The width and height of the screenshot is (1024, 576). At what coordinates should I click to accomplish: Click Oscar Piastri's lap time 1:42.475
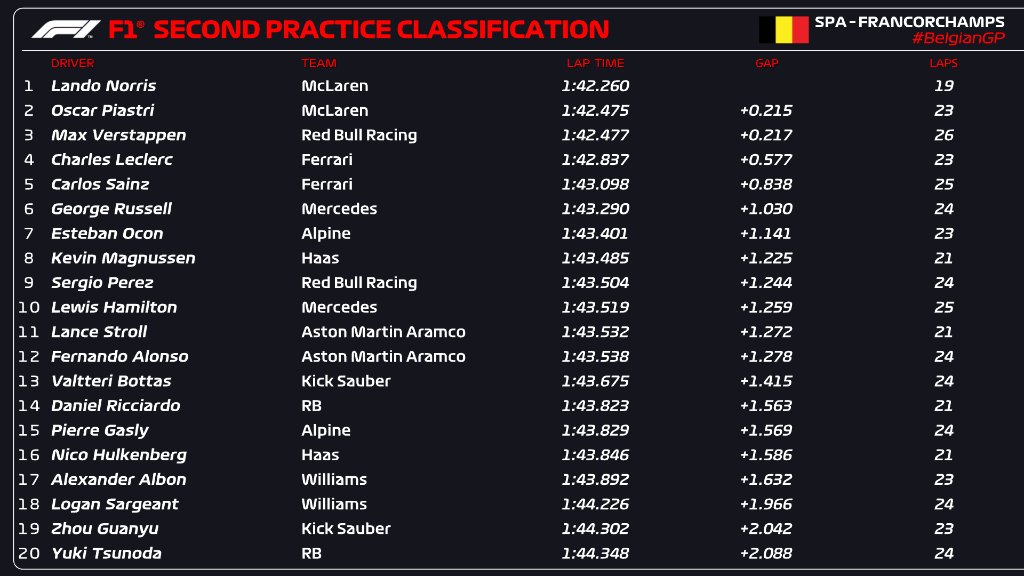[x=595, y=110]
